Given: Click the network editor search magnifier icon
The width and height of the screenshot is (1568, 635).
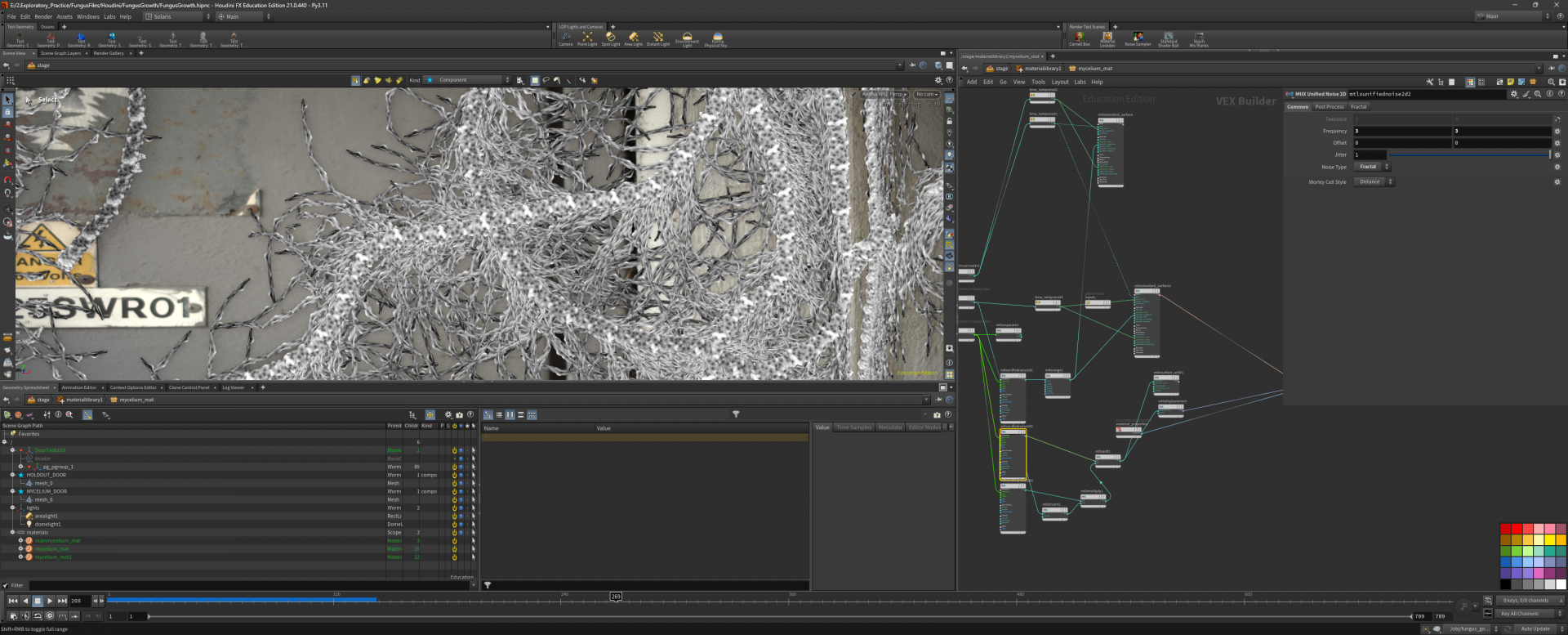Looking at the screenshot, I should pyautogui.click(x=1551, y=82).
